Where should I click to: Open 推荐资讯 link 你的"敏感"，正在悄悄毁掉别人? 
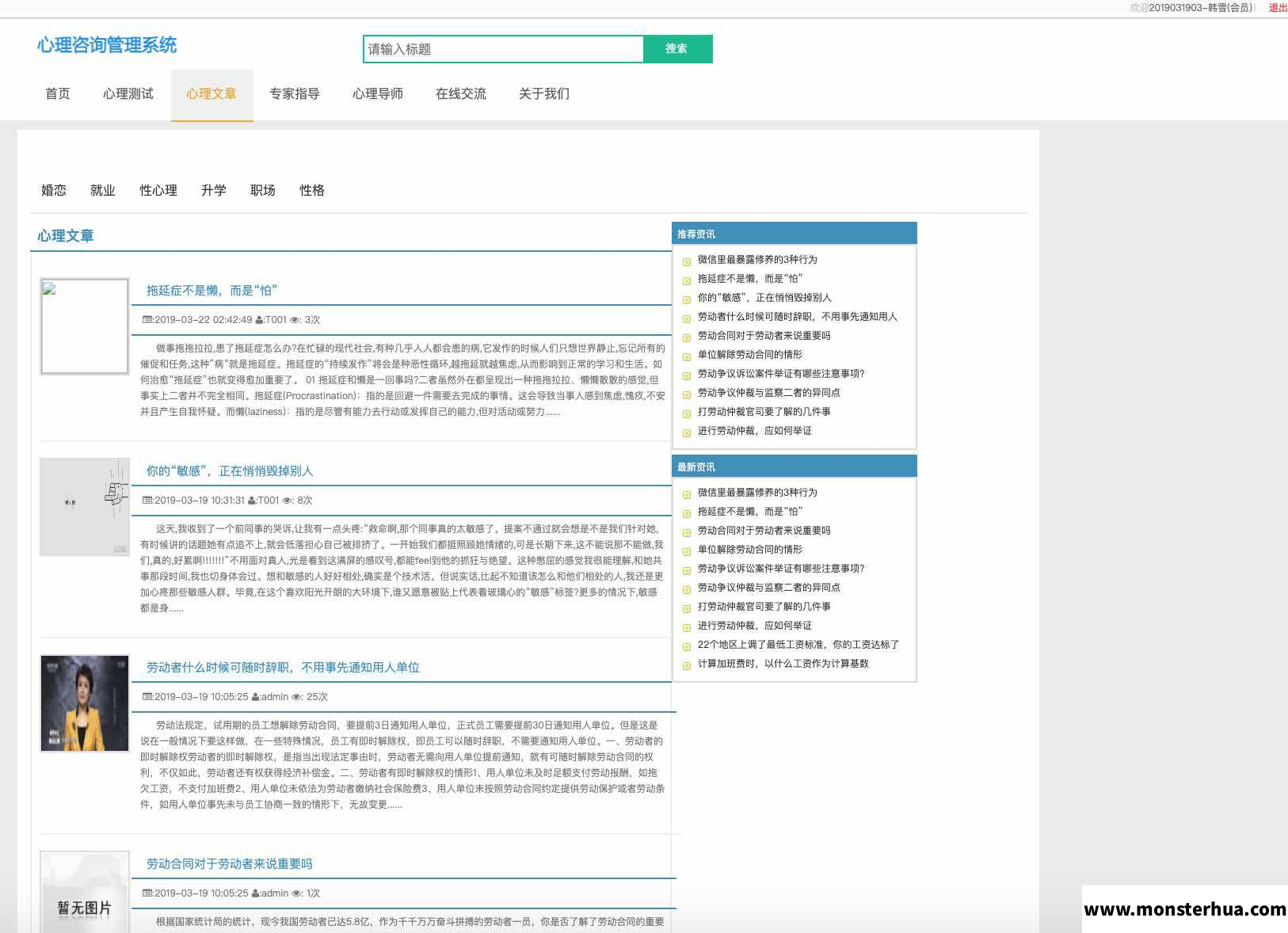[764, 298]
